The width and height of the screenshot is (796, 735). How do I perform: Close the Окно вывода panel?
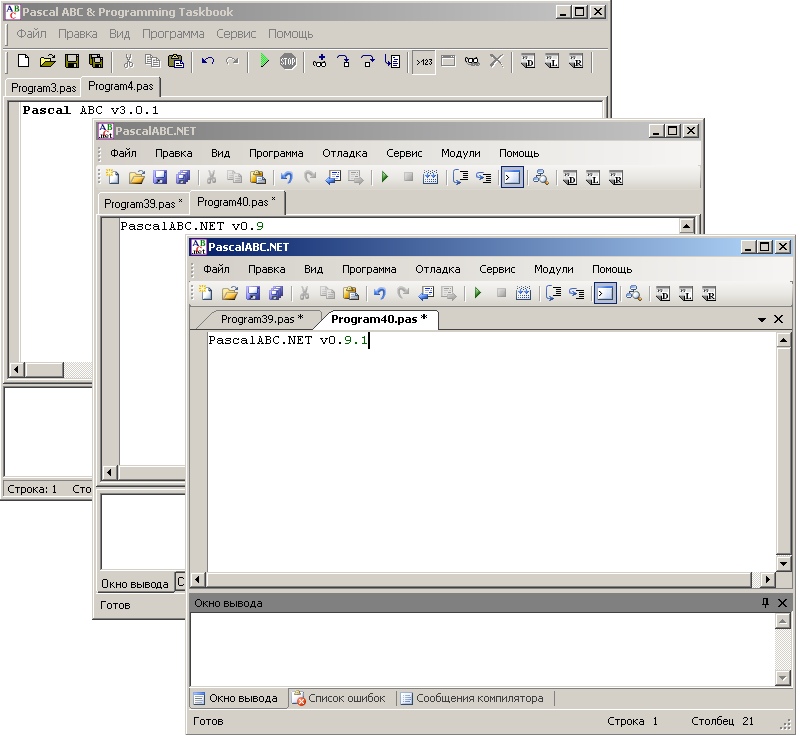(x=782, y=603)
